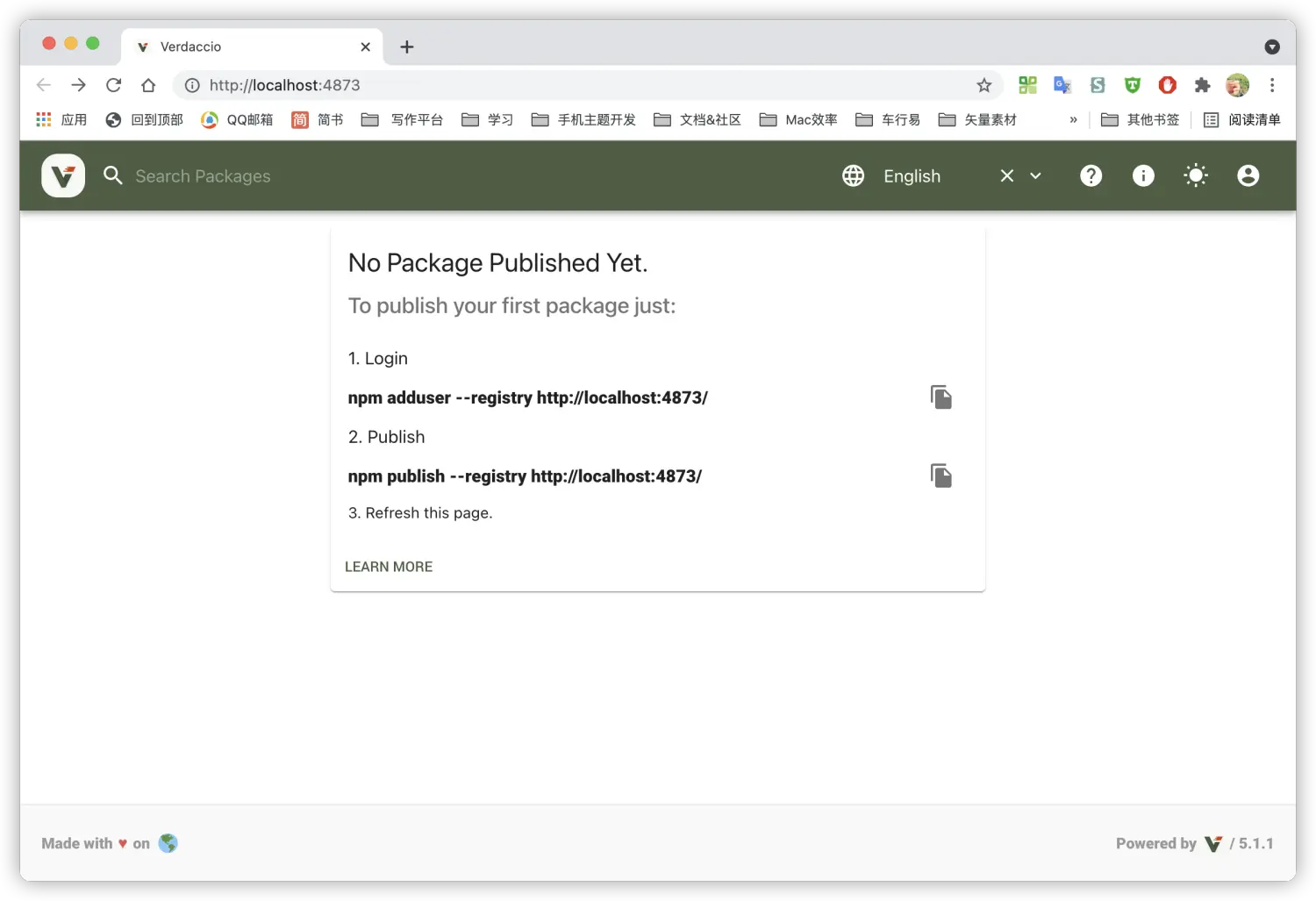The width and height of the screenshot is (1316, 901).
Task: Click the Verdaccio logo in header
Action: tap(63, 175)
